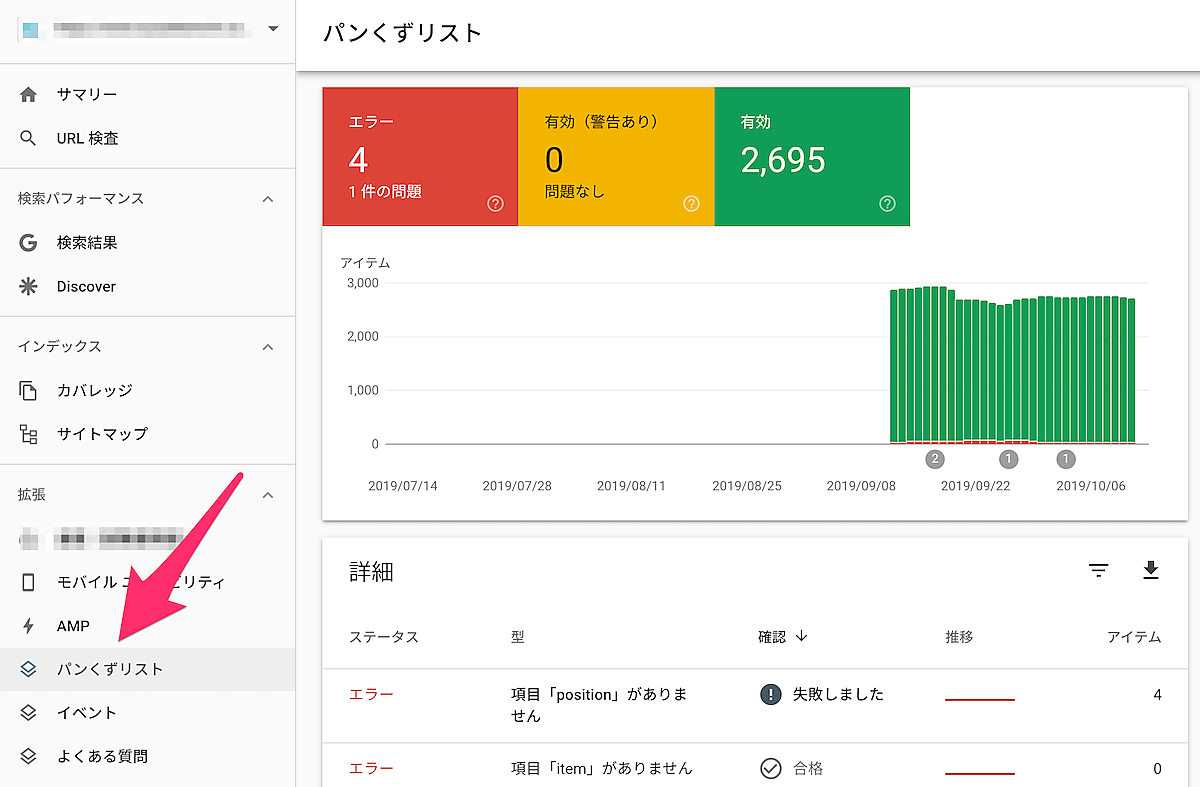Screen dimensions: 1200x787
Task: Click the filter icon in 詳細 section
Action: click(1099, 571)
